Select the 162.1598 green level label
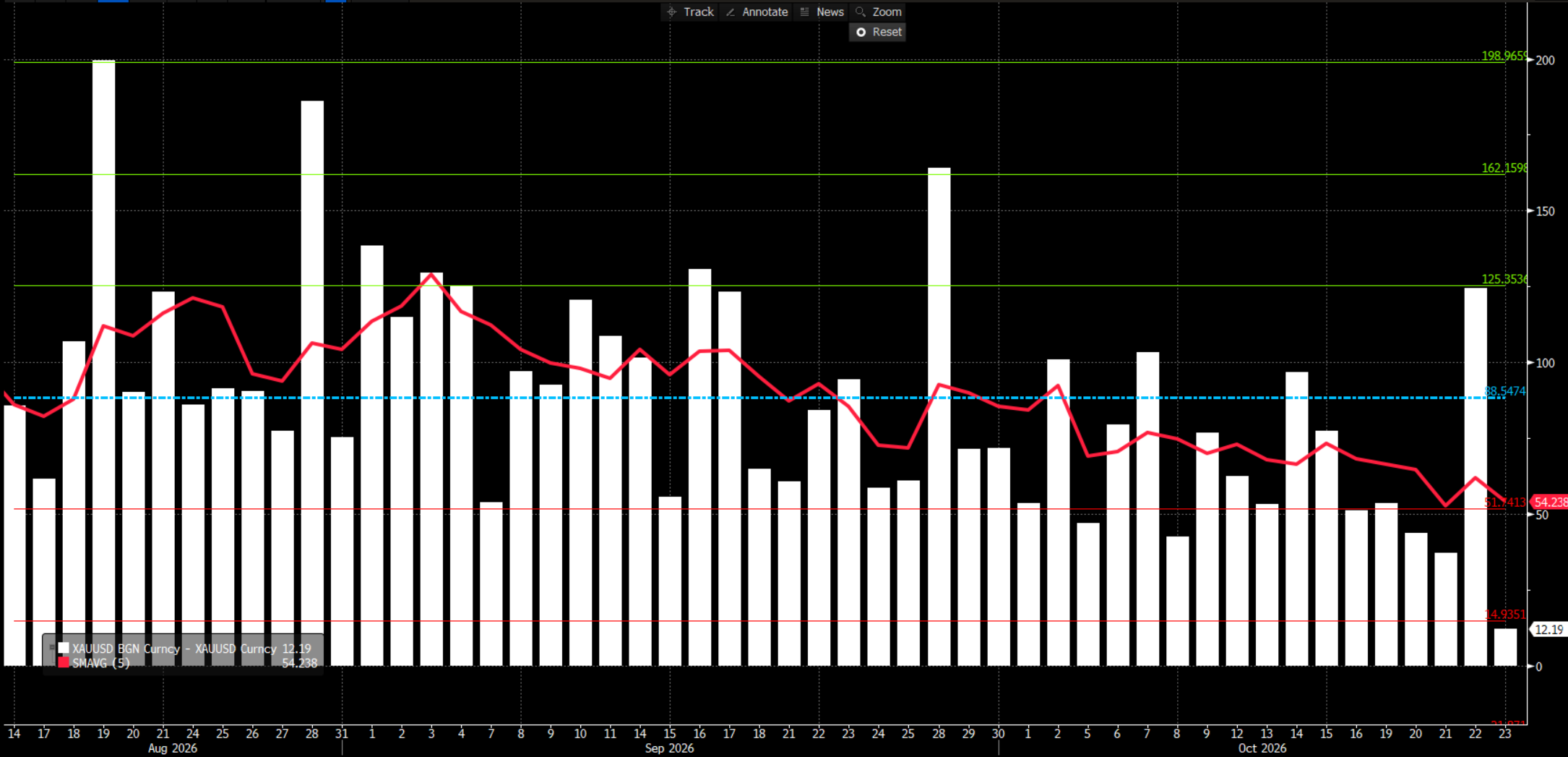The width and height of the screenshot is (1568, 757). click(1504, 168)
